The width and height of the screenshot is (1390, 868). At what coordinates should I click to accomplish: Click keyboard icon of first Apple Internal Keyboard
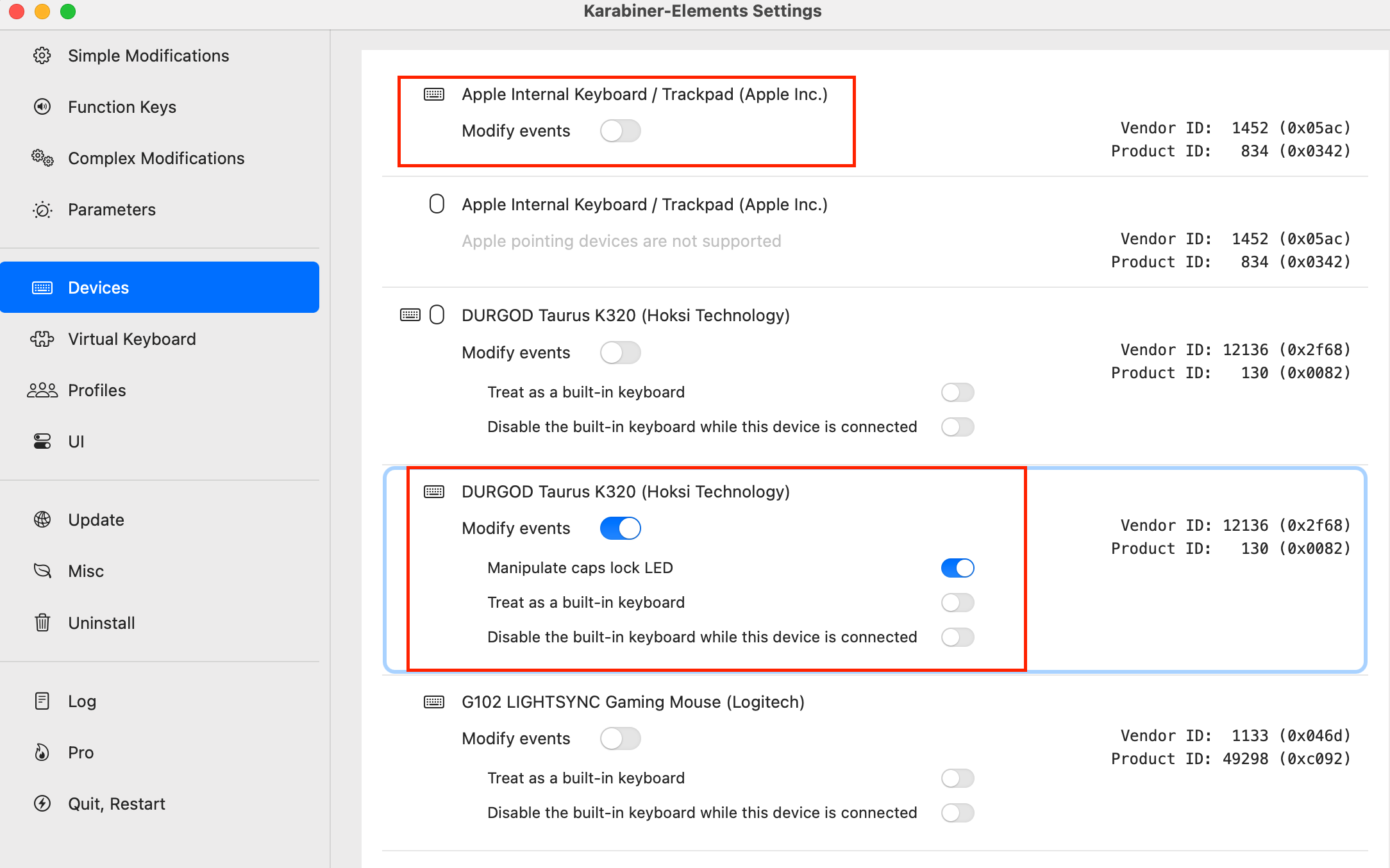tap(434, 94)
